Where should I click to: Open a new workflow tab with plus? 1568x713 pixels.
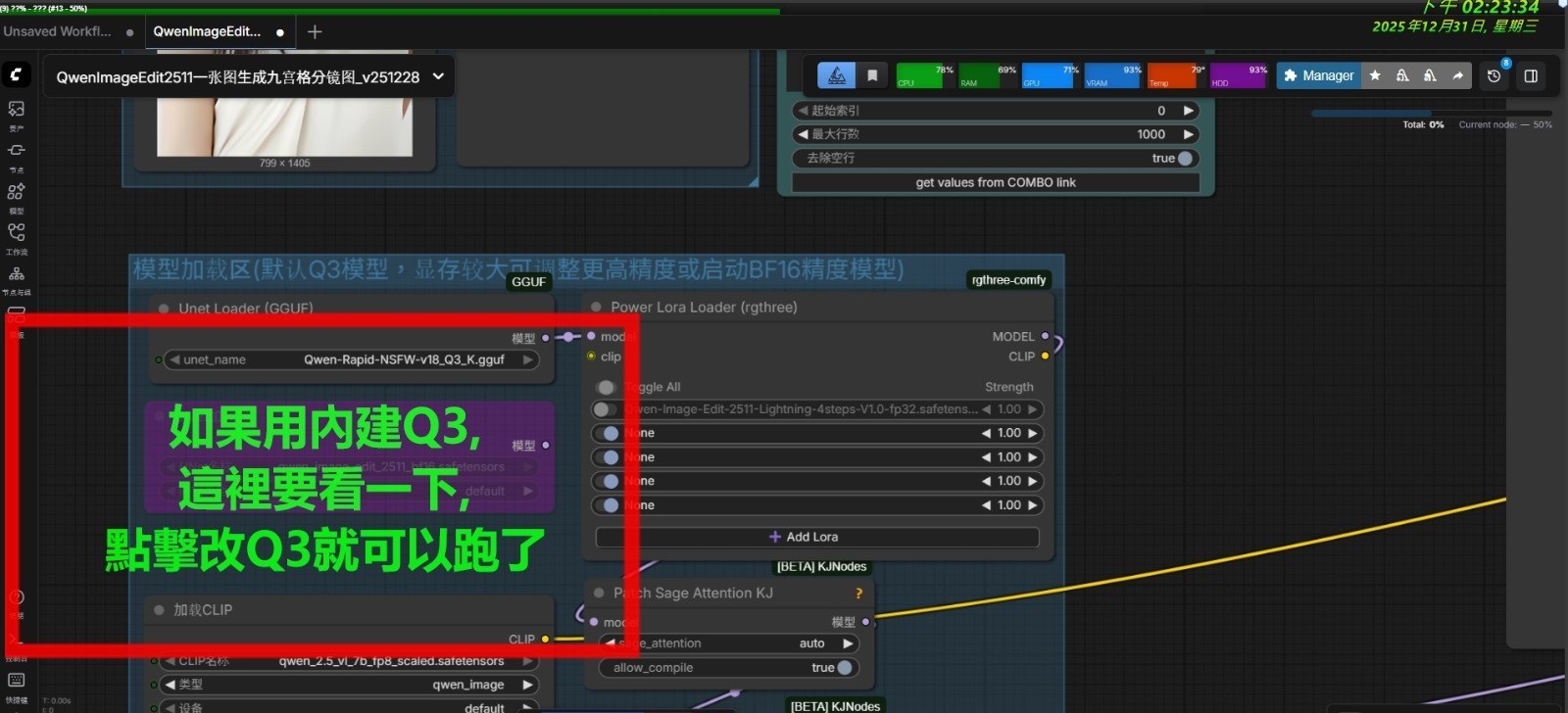[x=315, y=32]
